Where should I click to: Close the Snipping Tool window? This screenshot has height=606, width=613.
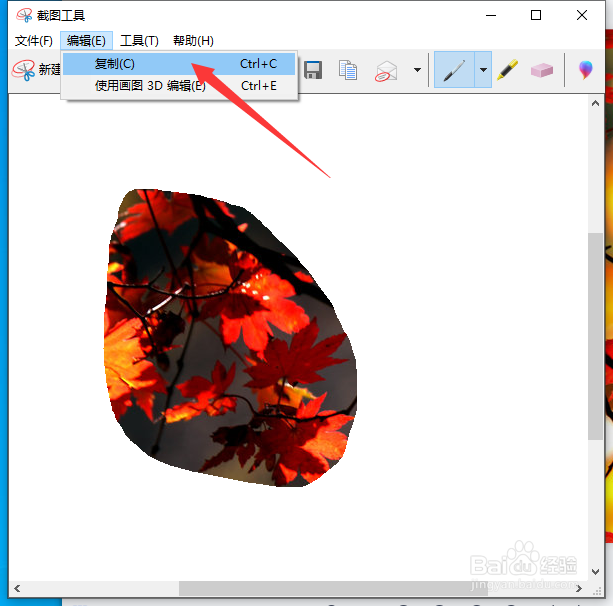(582, 15)
